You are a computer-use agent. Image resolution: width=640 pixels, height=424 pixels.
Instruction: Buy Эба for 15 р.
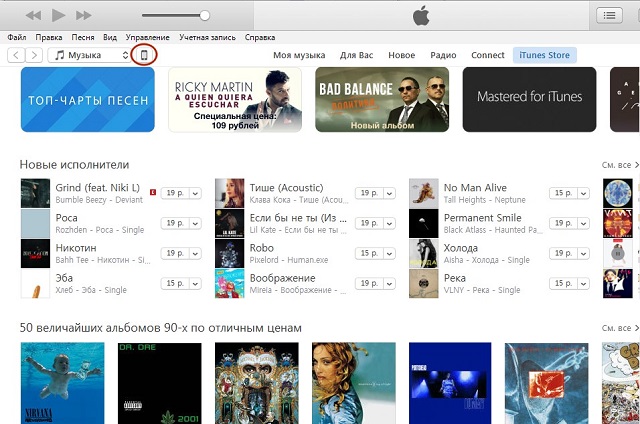175,283
